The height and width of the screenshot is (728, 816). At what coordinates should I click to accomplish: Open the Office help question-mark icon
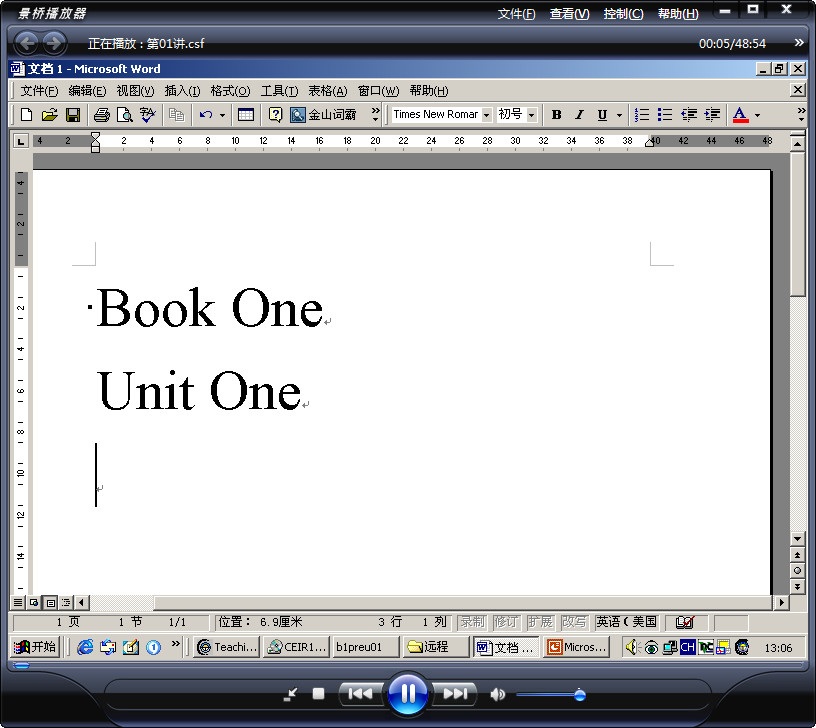(x=275, y=114)
